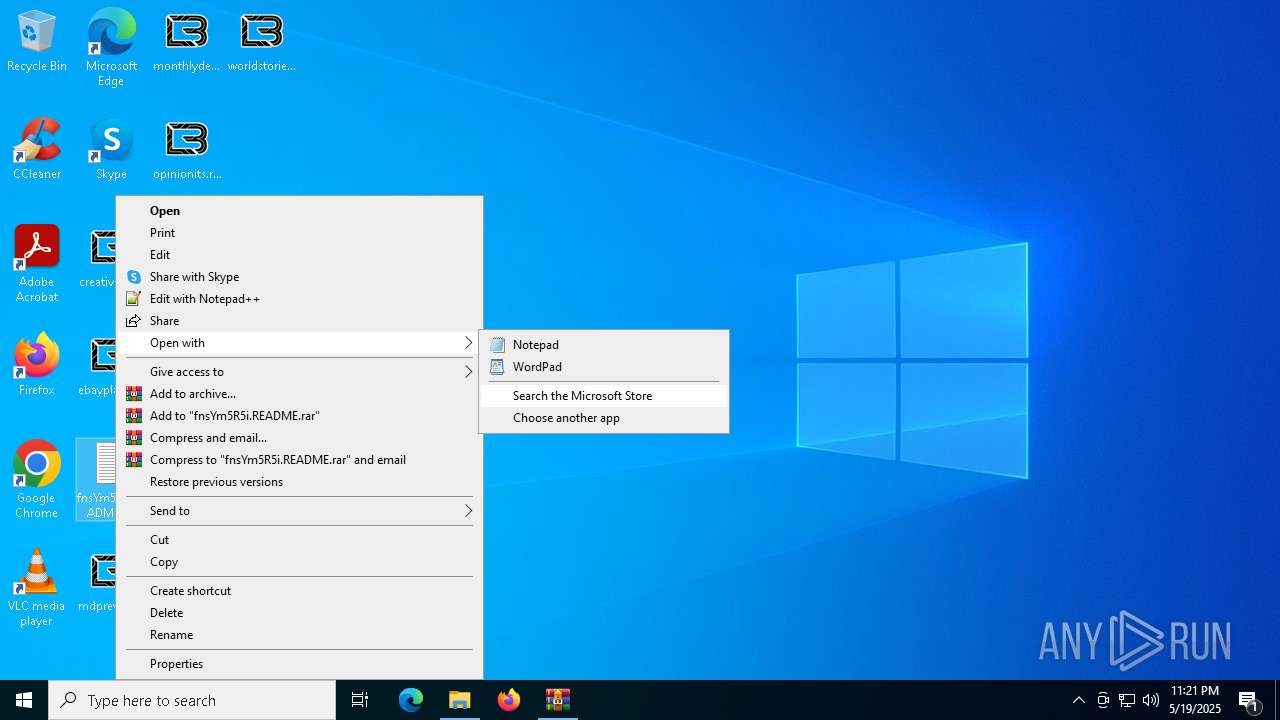Open Firefox from the taskbar
The height and width of the screenshot is (720, 1280).
pyautogui.click(x=509, y=700)
